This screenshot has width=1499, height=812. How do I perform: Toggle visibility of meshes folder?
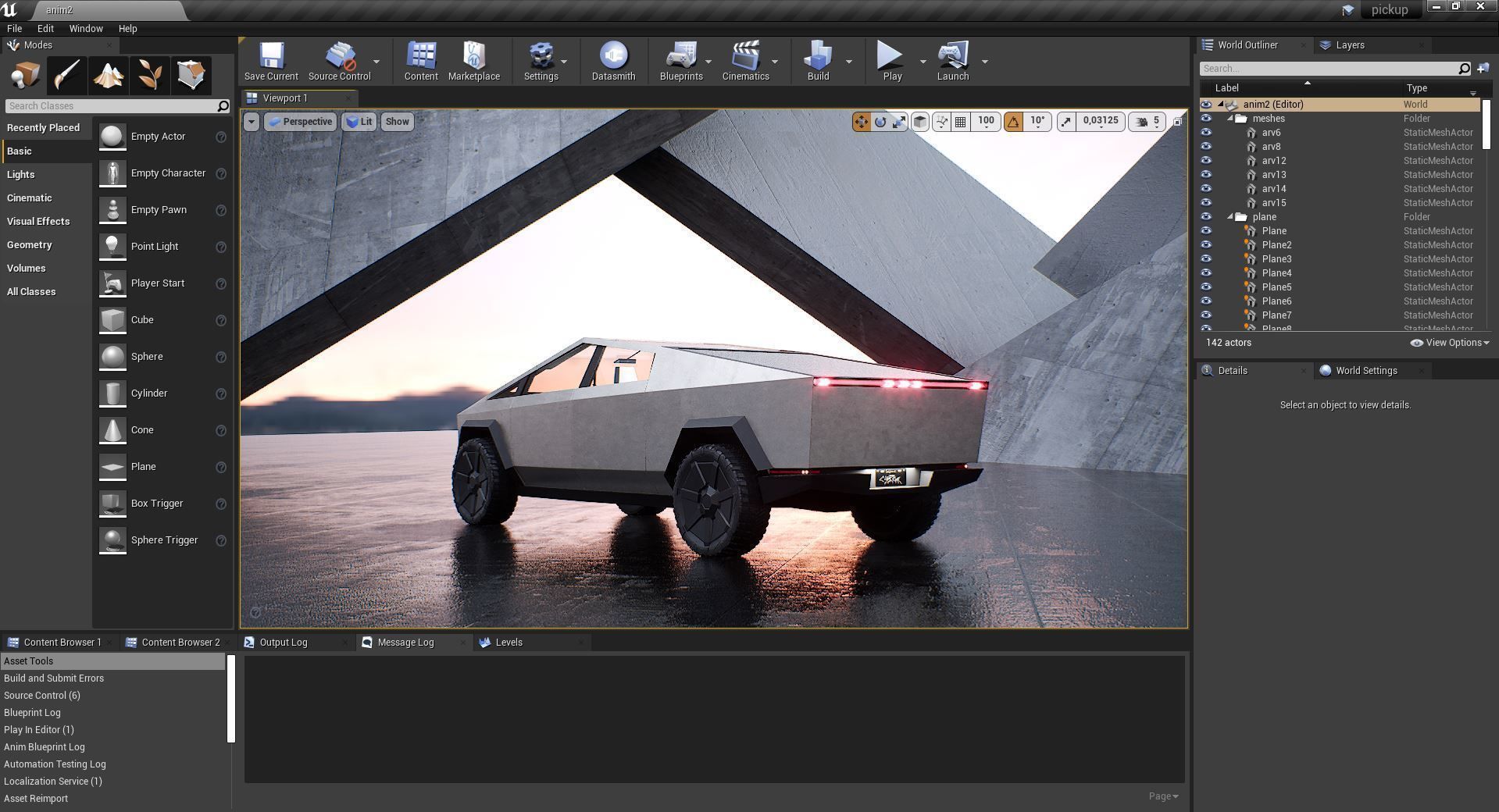click(x=1206, y=119)
